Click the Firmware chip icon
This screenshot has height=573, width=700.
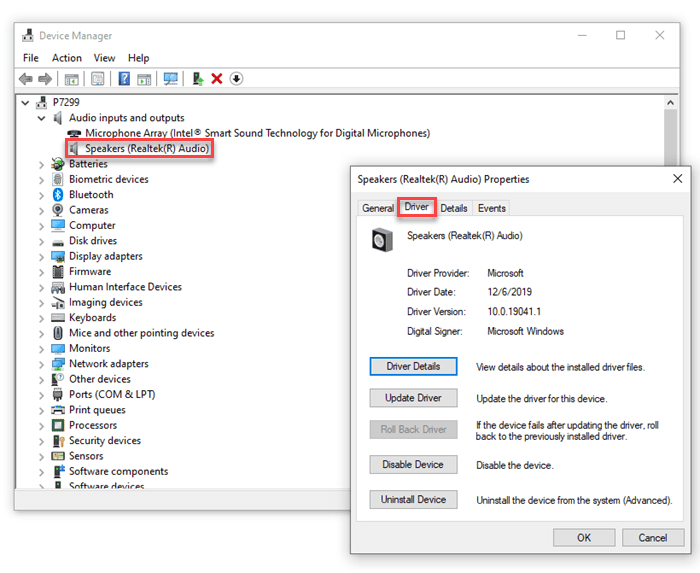click(x=58, y=271)
